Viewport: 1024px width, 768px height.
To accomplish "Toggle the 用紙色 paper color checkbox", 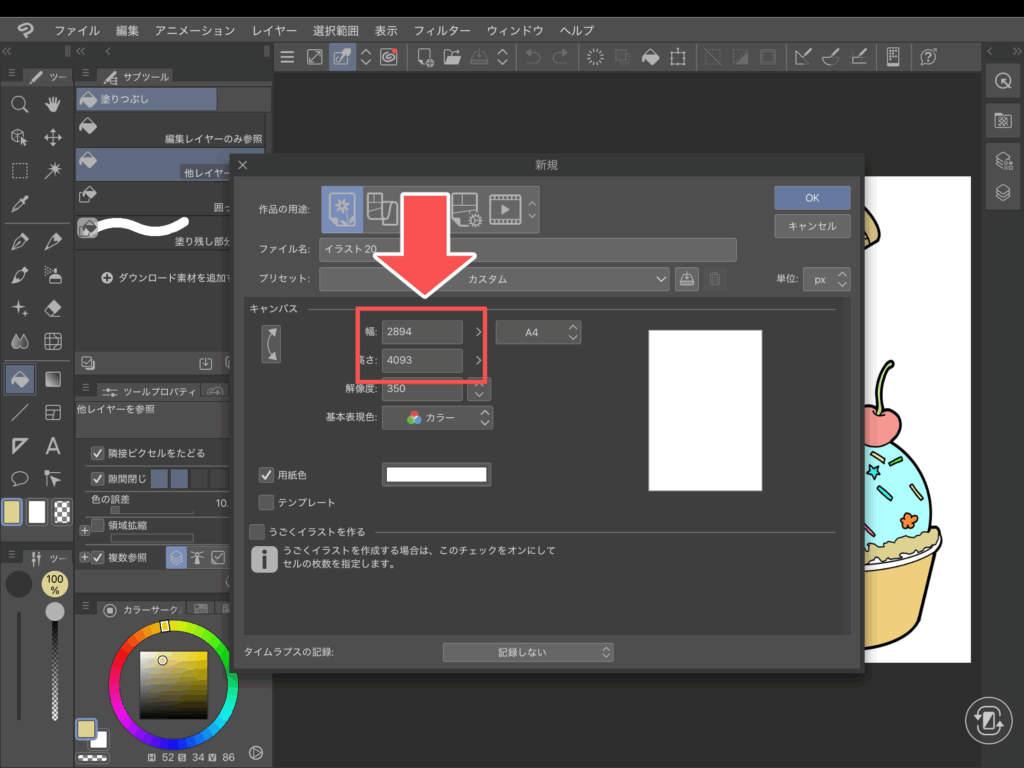I will [x=267, y=474].
